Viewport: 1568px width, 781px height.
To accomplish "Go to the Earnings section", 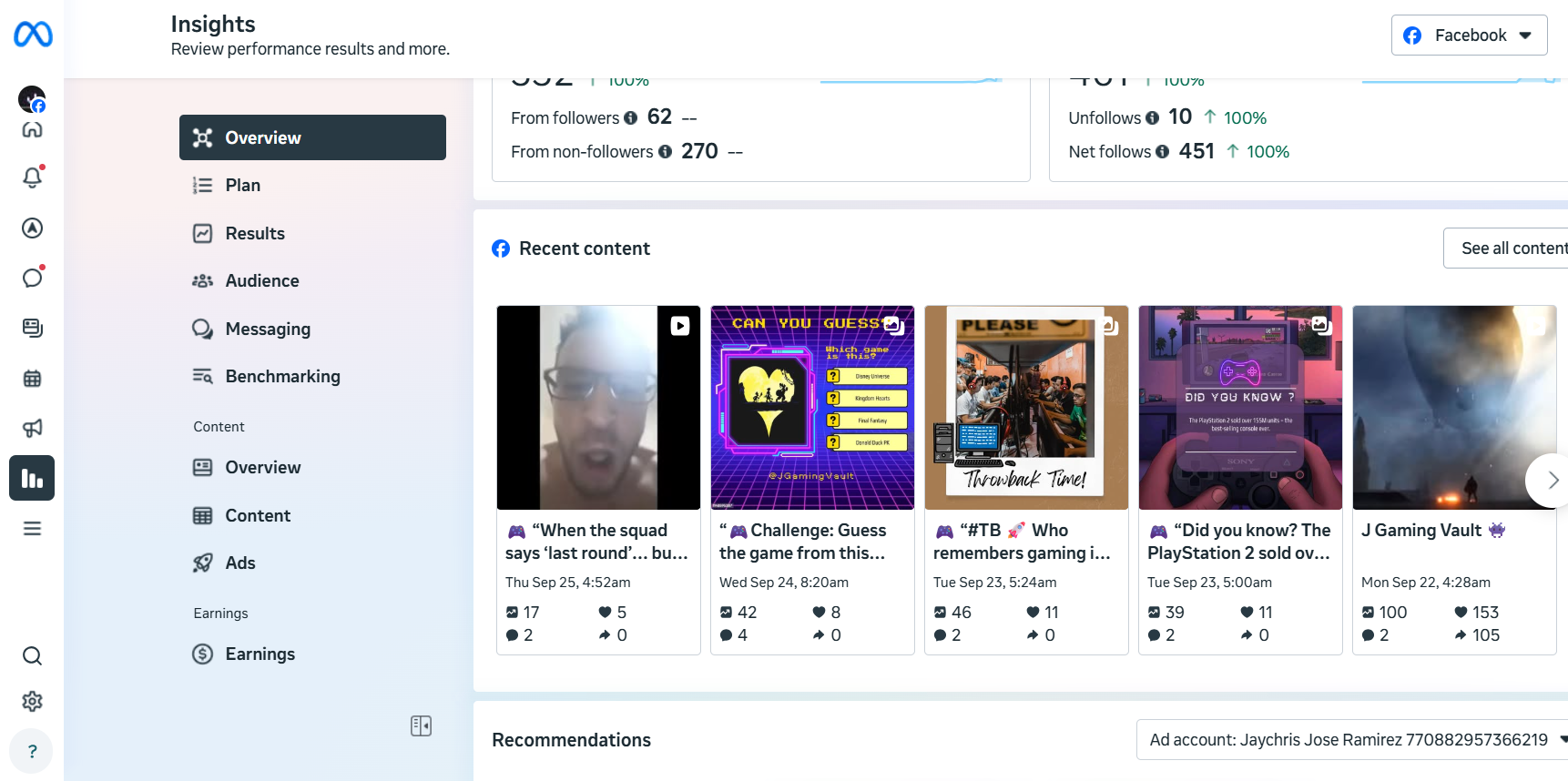I will tap(260, 654).
